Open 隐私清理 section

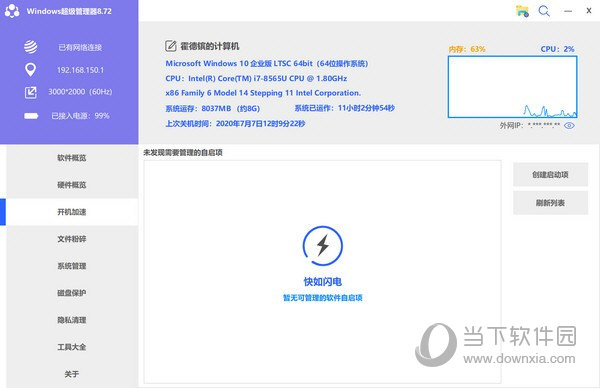coord(72,320)
